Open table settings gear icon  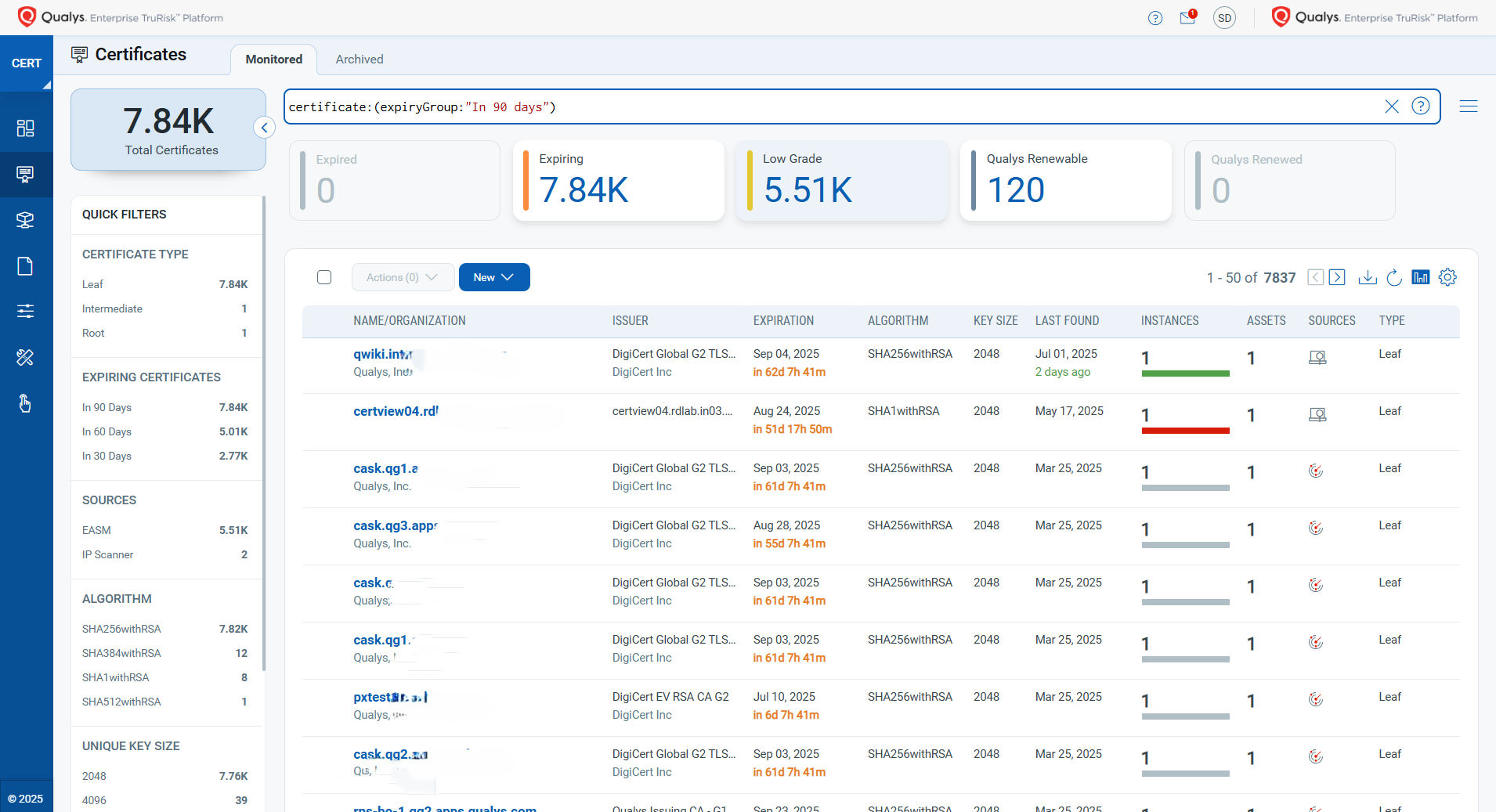[1447, 277]
